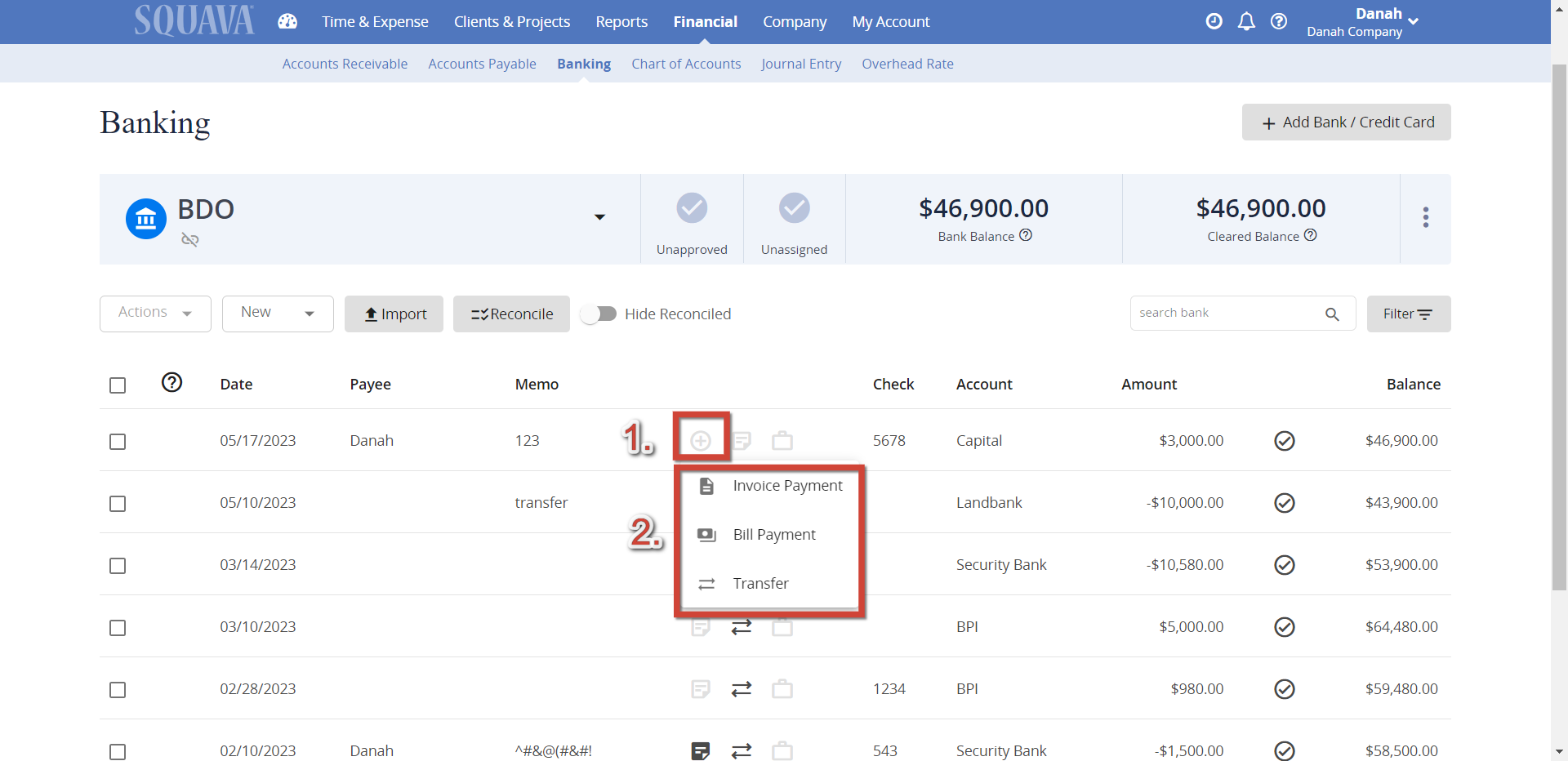
Task: Select Bill Payment from the popup menu
Action: pos(773,534)
